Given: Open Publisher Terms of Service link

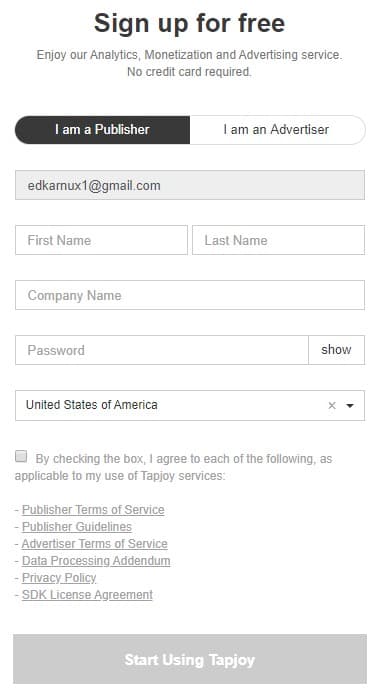Looking at the screenshot, I should pos(93,510).
